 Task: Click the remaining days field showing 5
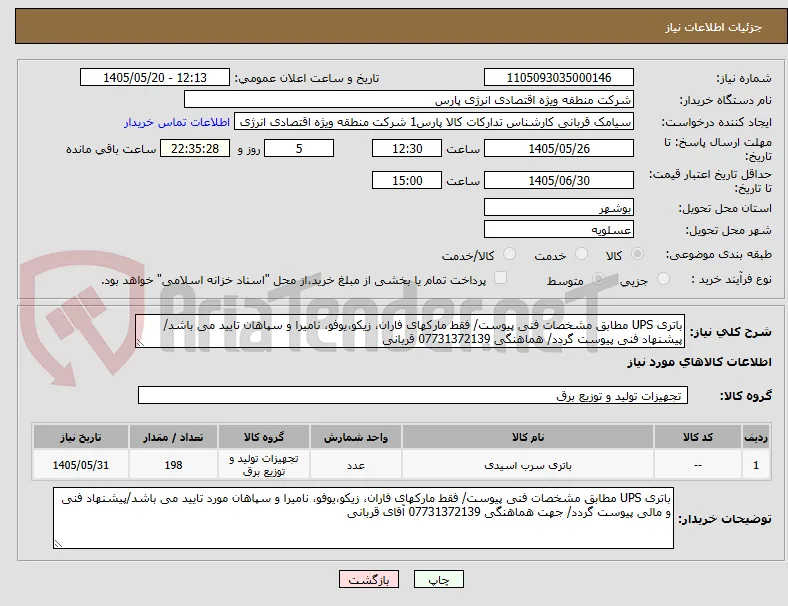(x=299, y=148)
